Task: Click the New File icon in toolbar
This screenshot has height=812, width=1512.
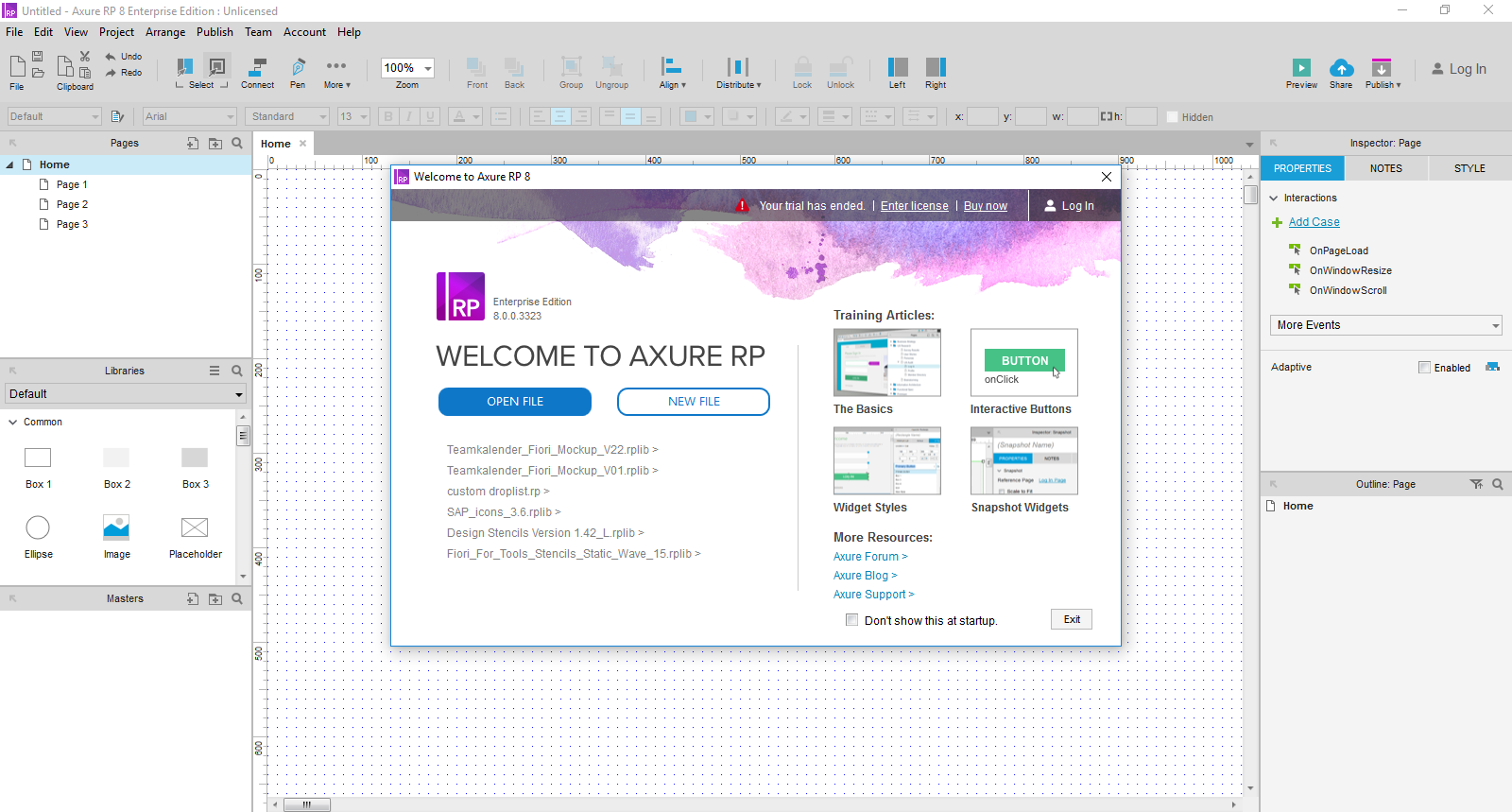Action: (x=17, y=66)
